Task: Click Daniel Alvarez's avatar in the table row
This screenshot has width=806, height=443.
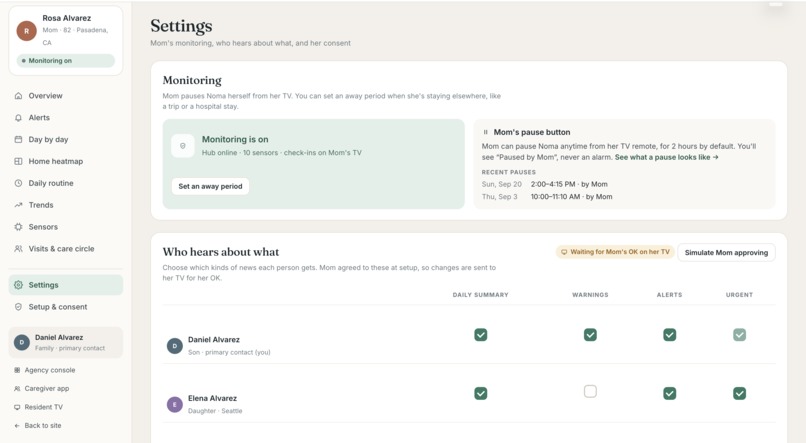Action: tap(175, 346)
